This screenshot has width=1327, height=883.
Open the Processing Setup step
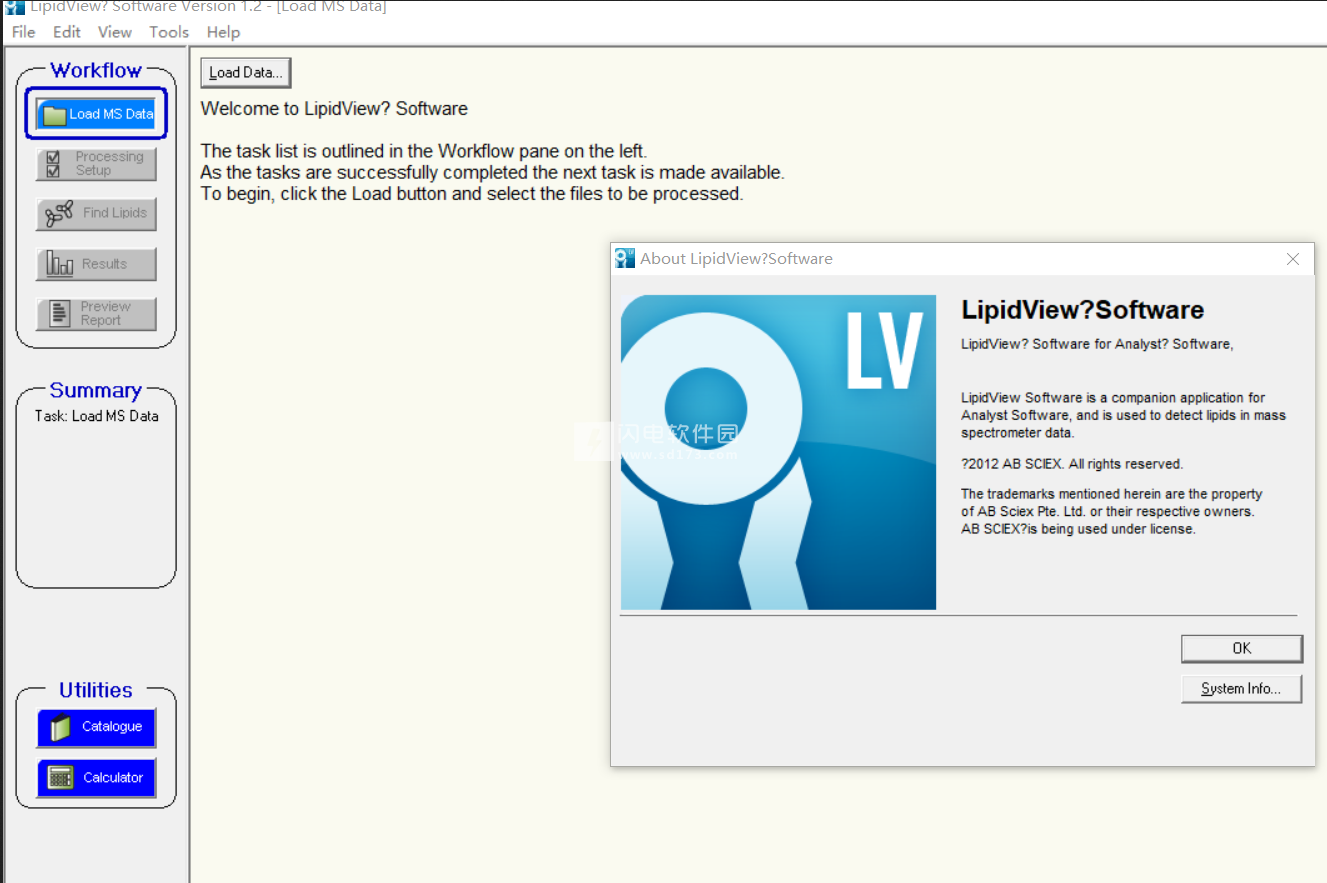pyautogui.click(x=96, y=164)
